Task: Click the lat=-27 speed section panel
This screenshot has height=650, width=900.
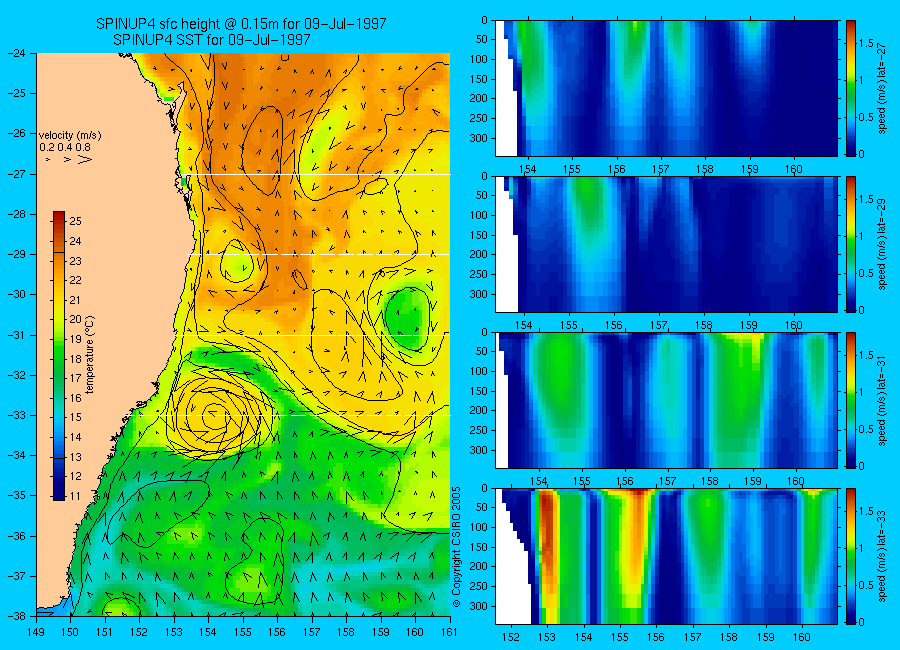Action: pyautogui.click(x=666, y=88)
